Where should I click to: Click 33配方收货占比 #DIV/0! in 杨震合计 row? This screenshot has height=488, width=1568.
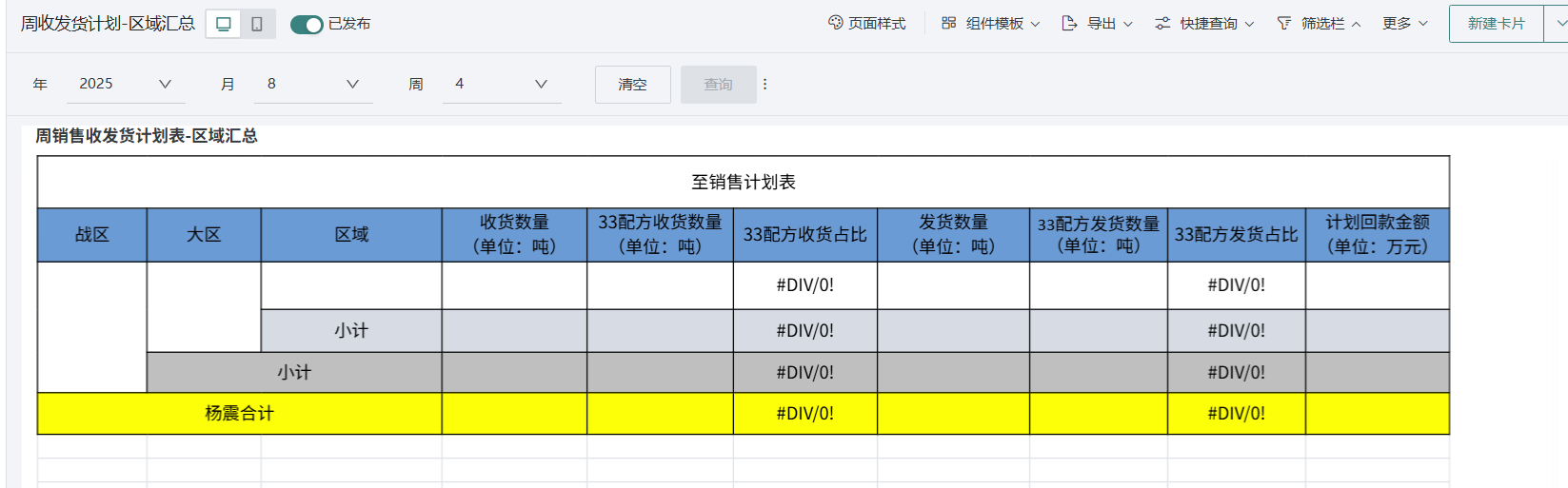coord(805,414)
